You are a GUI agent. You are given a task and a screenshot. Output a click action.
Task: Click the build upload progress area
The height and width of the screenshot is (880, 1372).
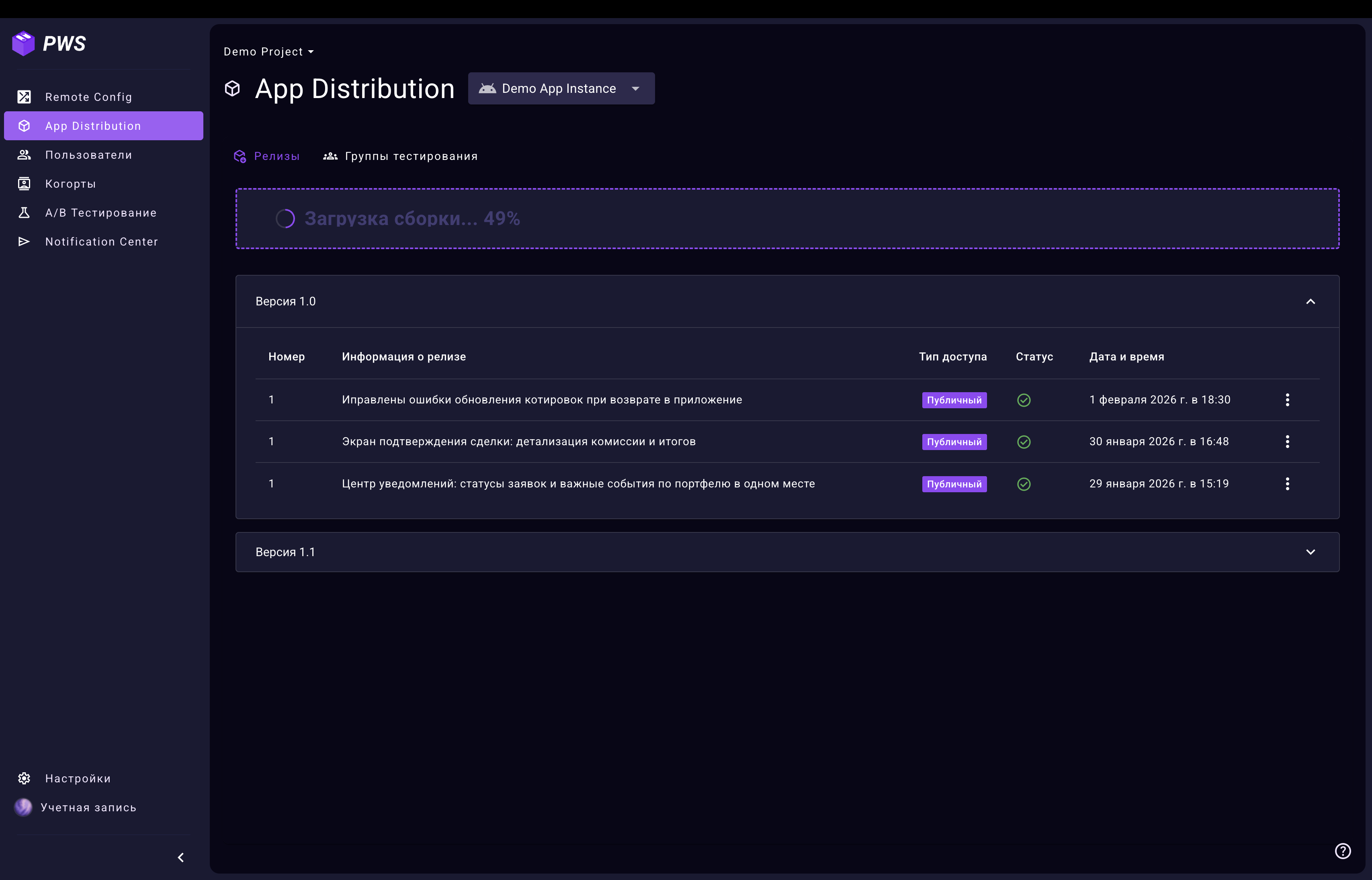pyautogui.click(x=787, y=219)
